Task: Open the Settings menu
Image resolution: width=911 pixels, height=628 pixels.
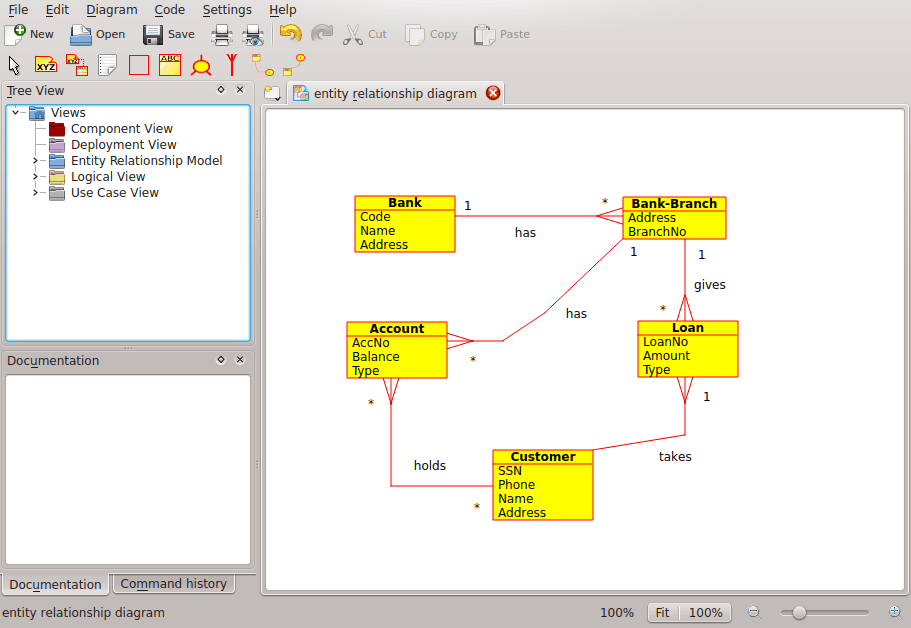Action: (x=227, y=10)
